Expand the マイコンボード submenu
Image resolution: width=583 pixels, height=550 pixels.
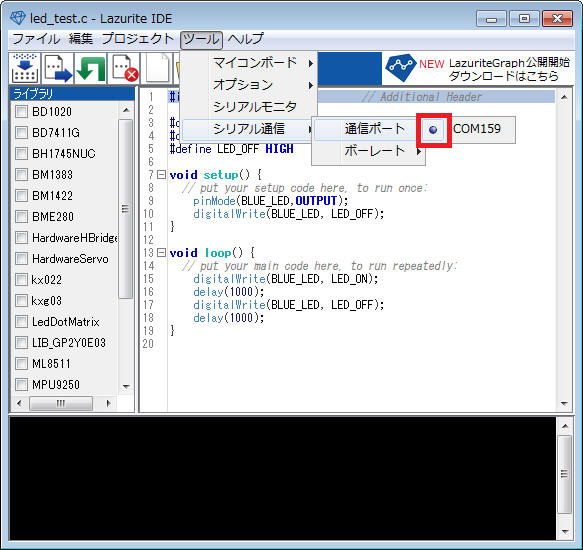pos(249,63)
